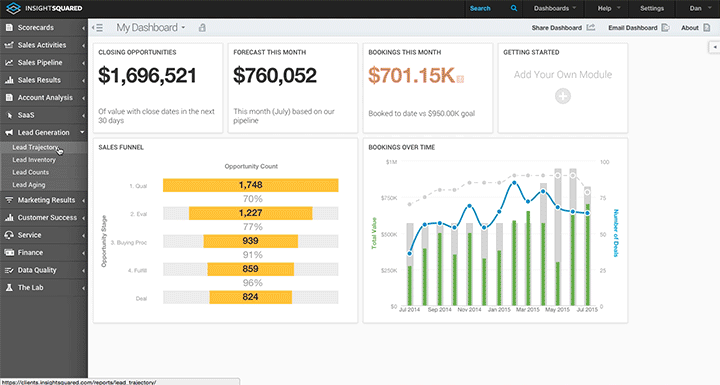Click the search magnifier icon
This screenshot has height=385, width=720.
514,8
